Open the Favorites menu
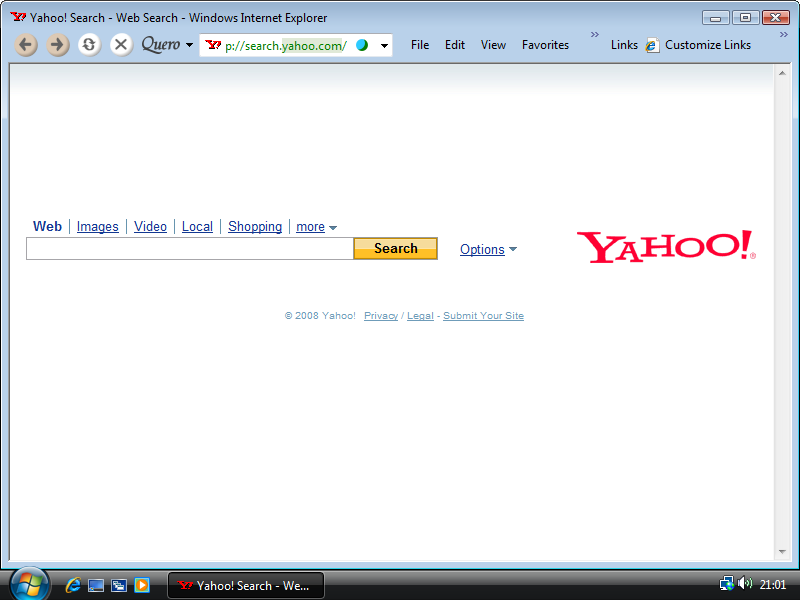The width and height of the screenshot is (800, 600). click(545, 45)
